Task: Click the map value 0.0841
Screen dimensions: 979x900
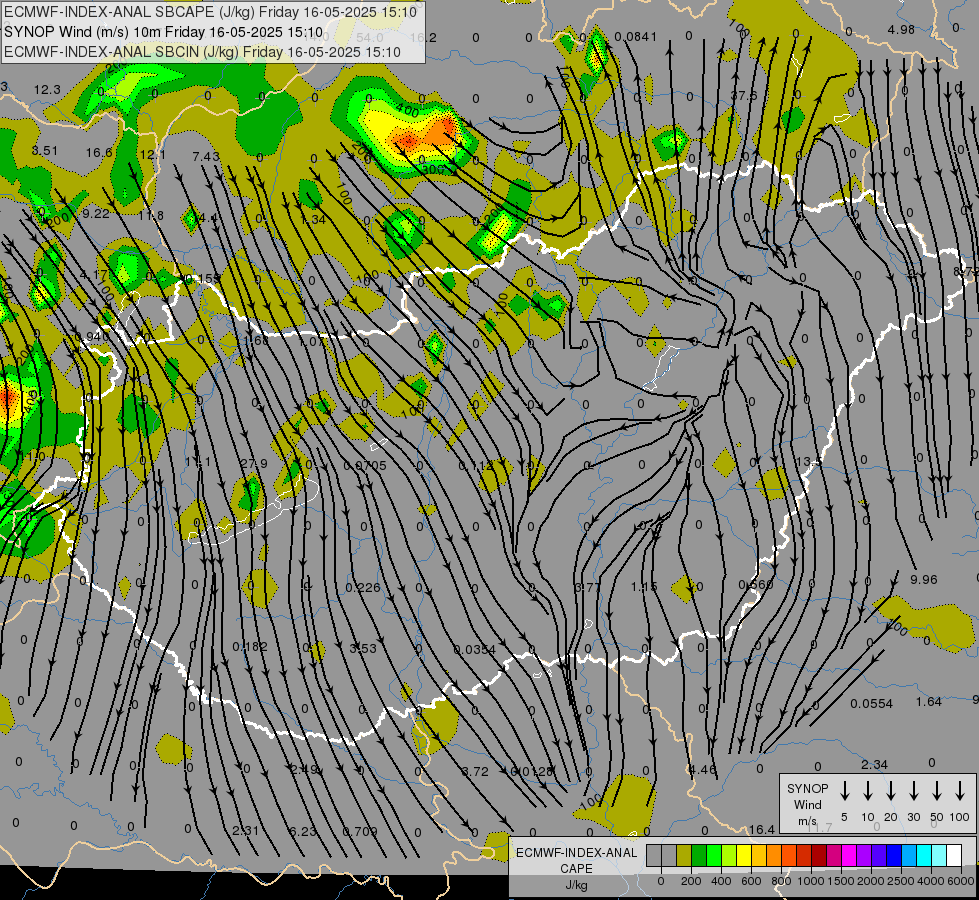Action: (x=636, y=37)
